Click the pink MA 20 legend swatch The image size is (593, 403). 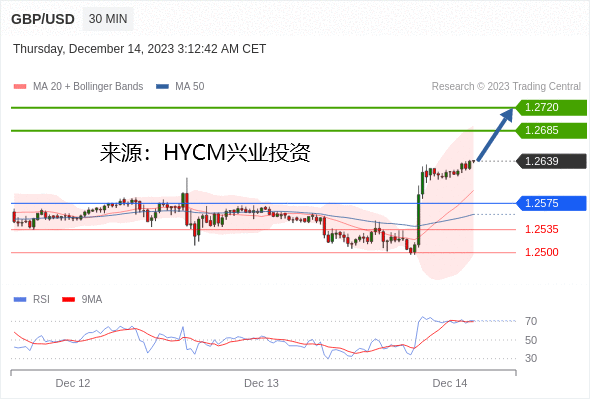[x=20, y=87]
